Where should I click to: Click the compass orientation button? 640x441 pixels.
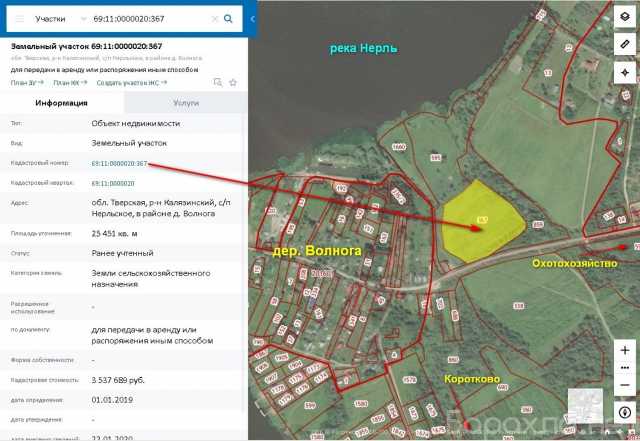tap(625, 412)
